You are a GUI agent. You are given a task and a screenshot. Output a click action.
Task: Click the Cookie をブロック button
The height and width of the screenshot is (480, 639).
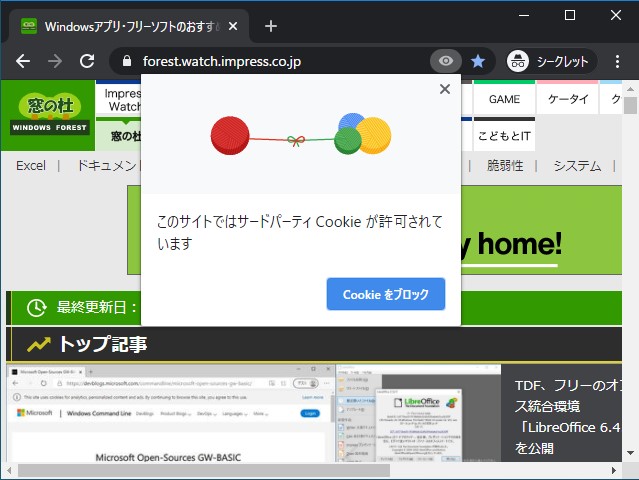point(386,294)
